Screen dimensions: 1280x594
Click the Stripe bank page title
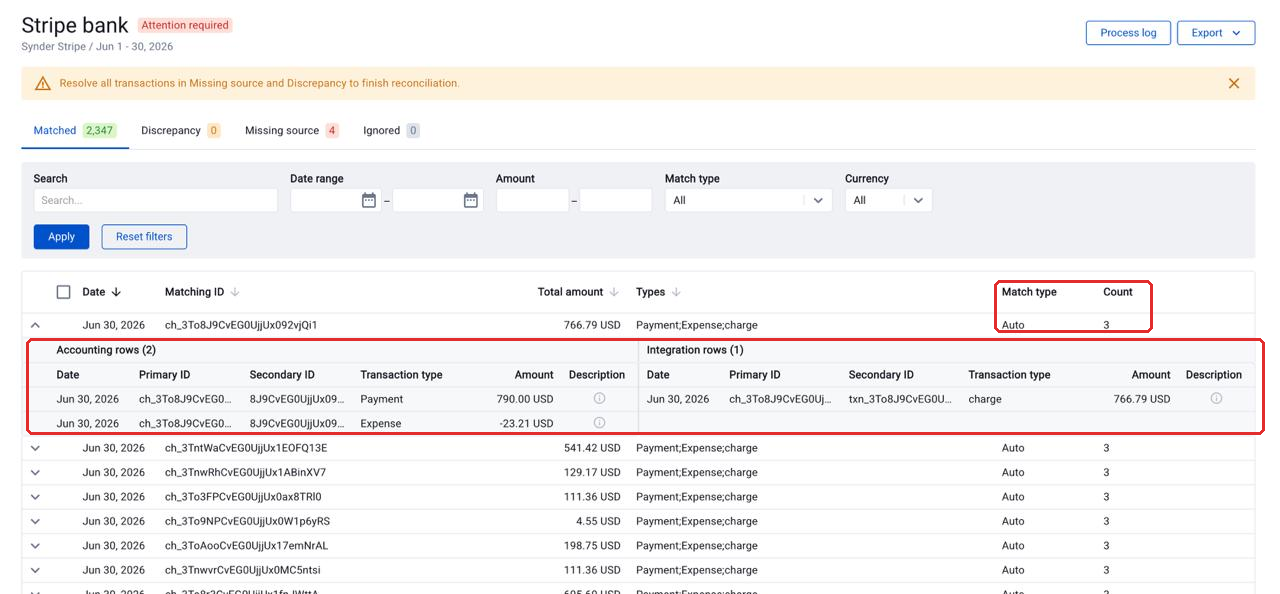click(75, 26)
